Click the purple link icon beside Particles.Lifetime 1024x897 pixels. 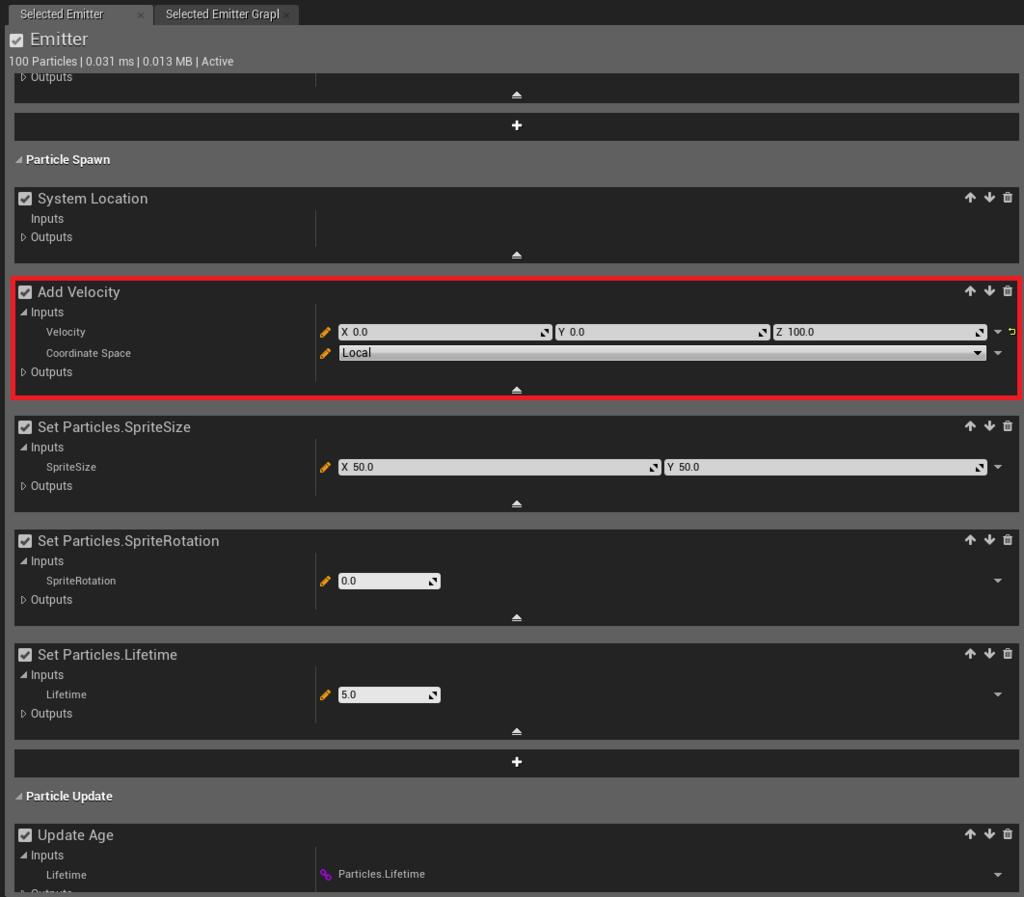point(325,875)
